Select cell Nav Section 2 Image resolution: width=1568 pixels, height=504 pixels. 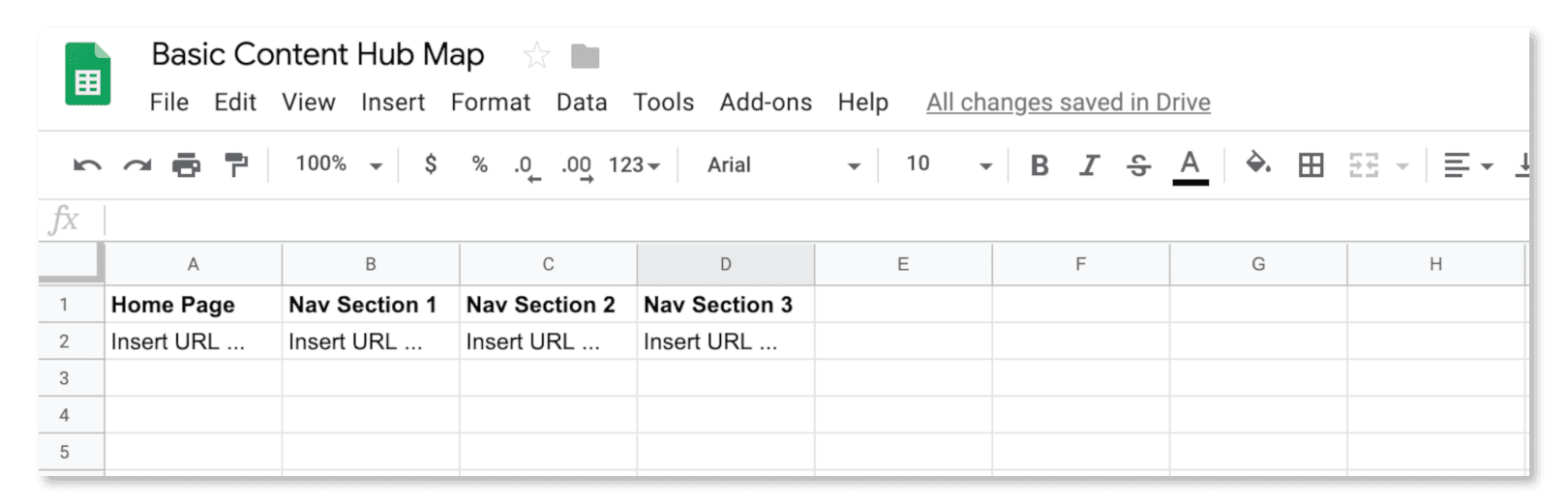(x=548, y=305)
